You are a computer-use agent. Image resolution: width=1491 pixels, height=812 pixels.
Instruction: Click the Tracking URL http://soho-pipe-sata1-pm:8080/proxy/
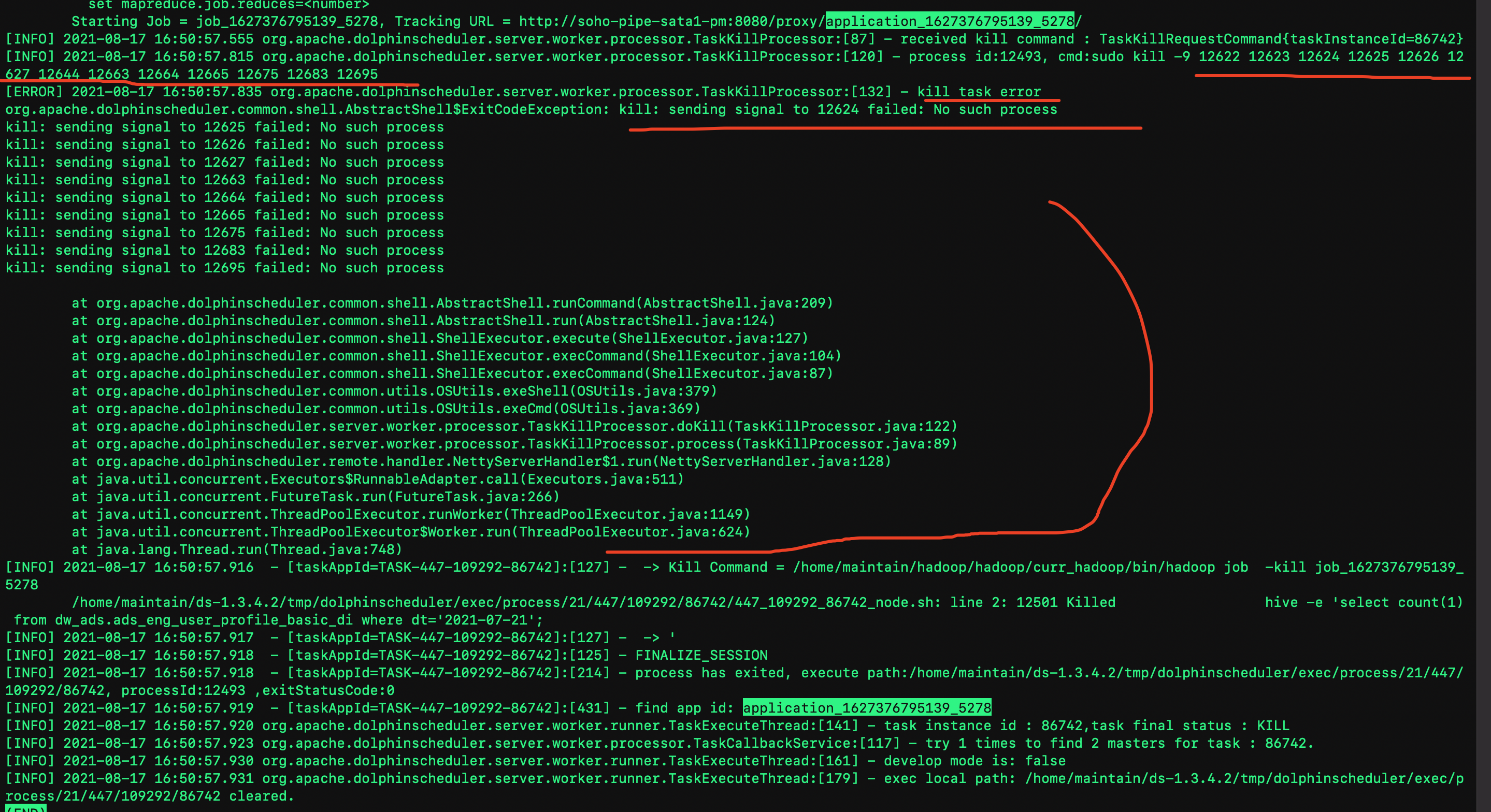click(672, 21)
